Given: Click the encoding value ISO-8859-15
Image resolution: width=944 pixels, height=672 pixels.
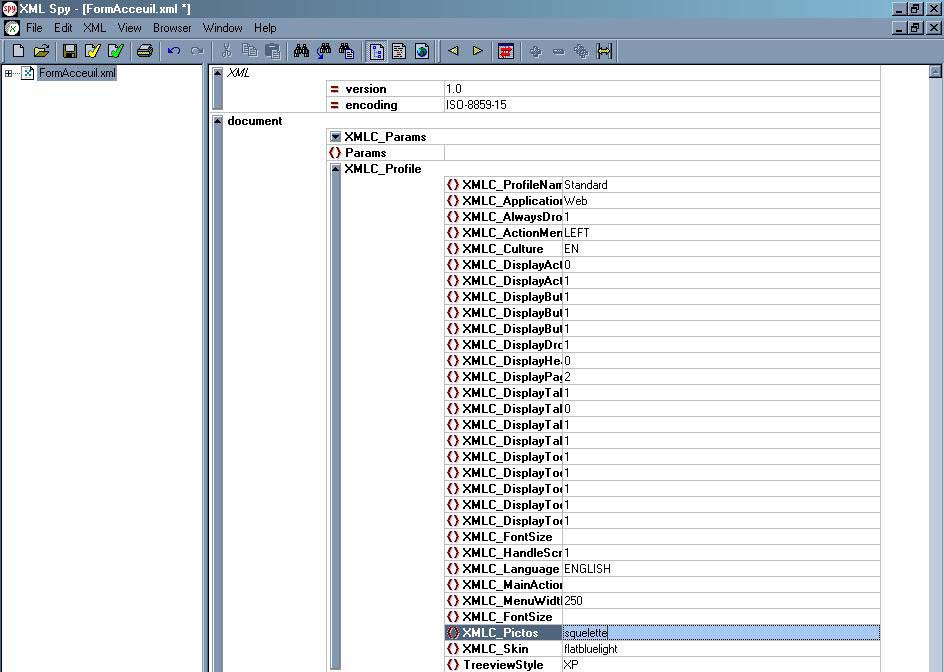Looking at the screenshot, I should 476,105.
